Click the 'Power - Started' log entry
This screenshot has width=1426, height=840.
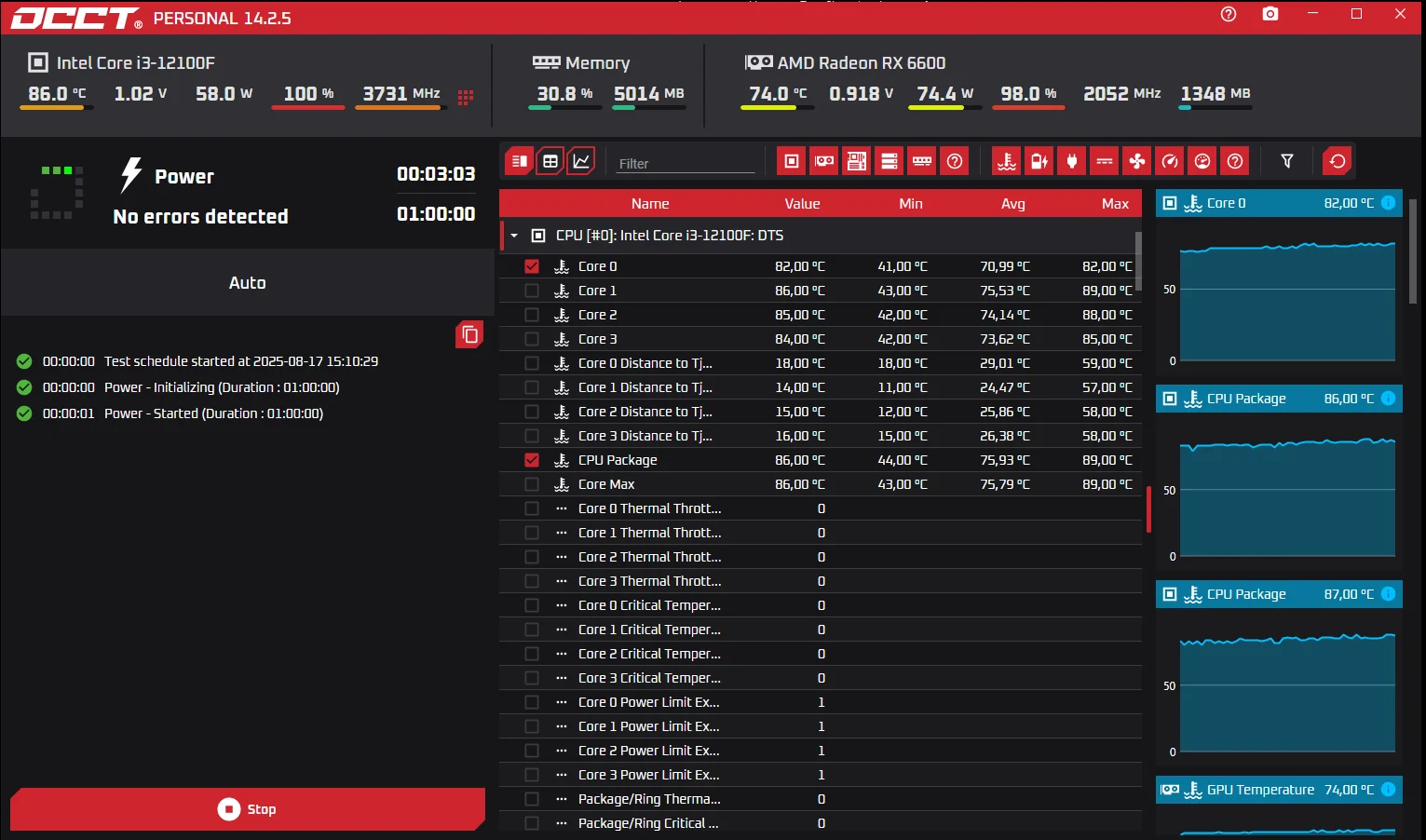[x=213, y=413]
